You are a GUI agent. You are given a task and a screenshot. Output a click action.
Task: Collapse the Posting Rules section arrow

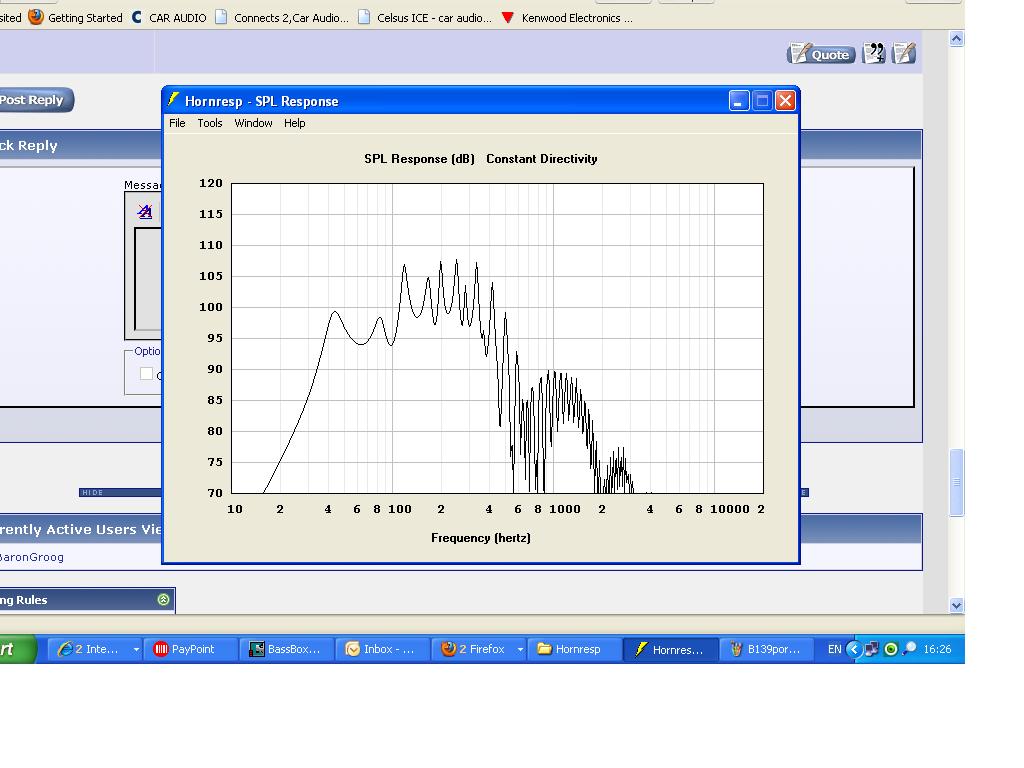(163, 600)
